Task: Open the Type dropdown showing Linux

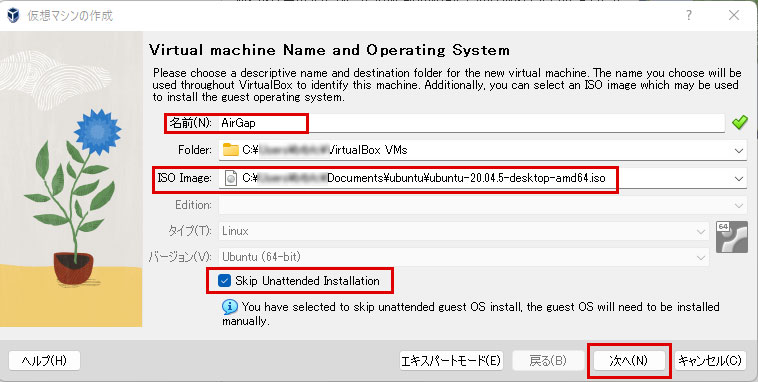Action: [x=464, y=231]
